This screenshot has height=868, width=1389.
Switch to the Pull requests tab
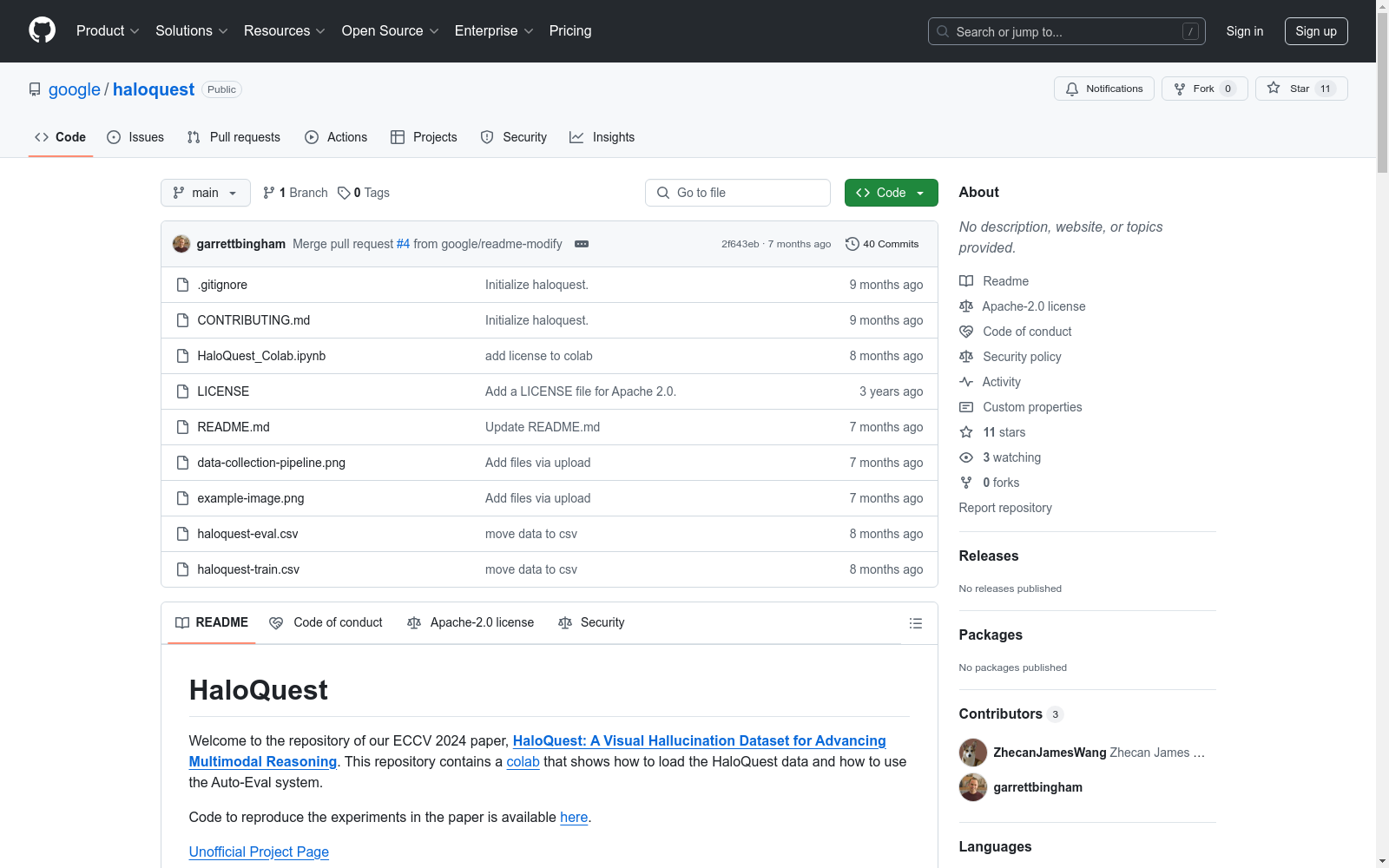pos(234,137)
